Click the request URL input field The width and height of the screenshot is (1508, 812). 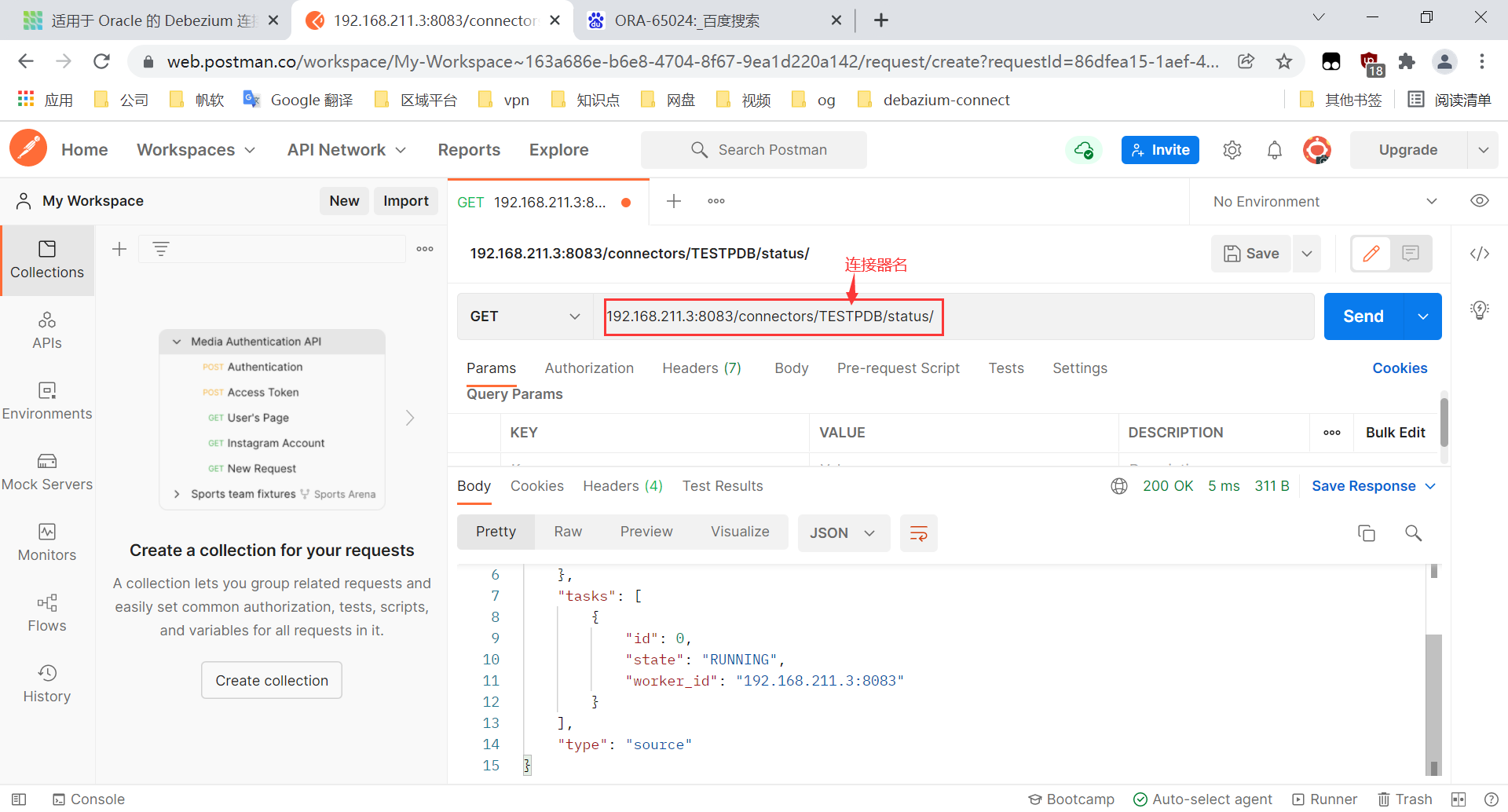[773, 316]
